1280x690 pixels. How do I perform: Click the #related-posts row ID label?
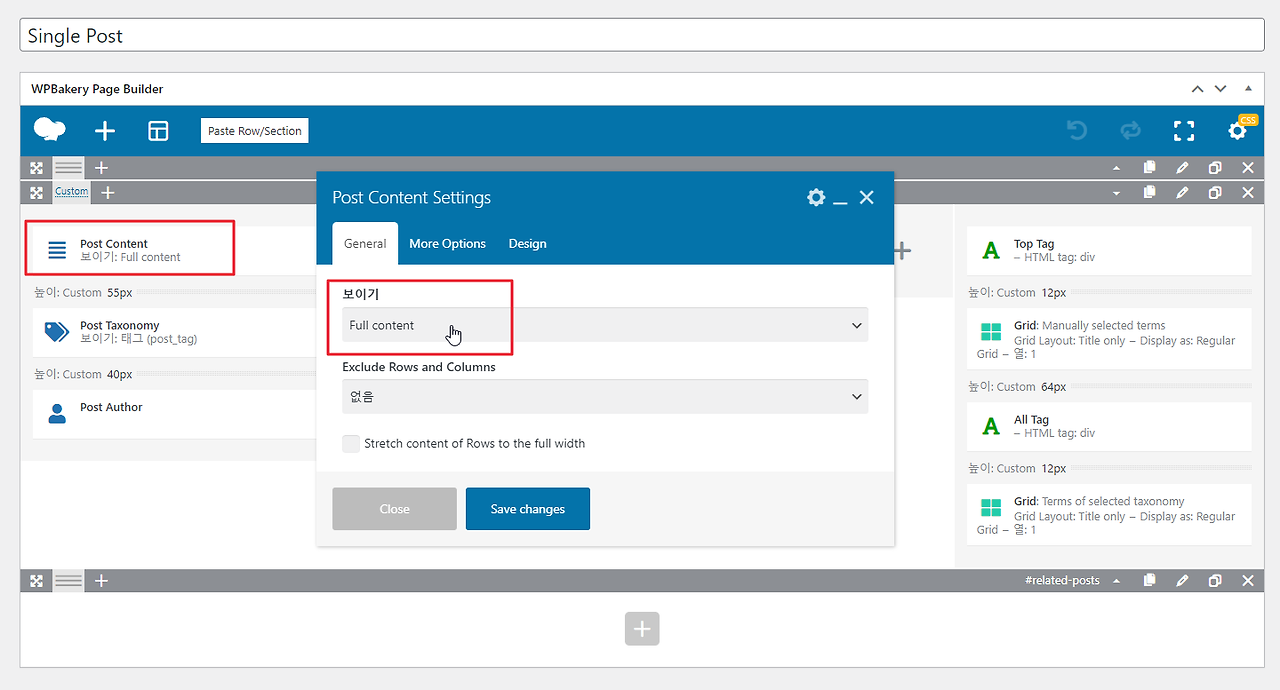pyautogui.click(x=1062, y=581)
